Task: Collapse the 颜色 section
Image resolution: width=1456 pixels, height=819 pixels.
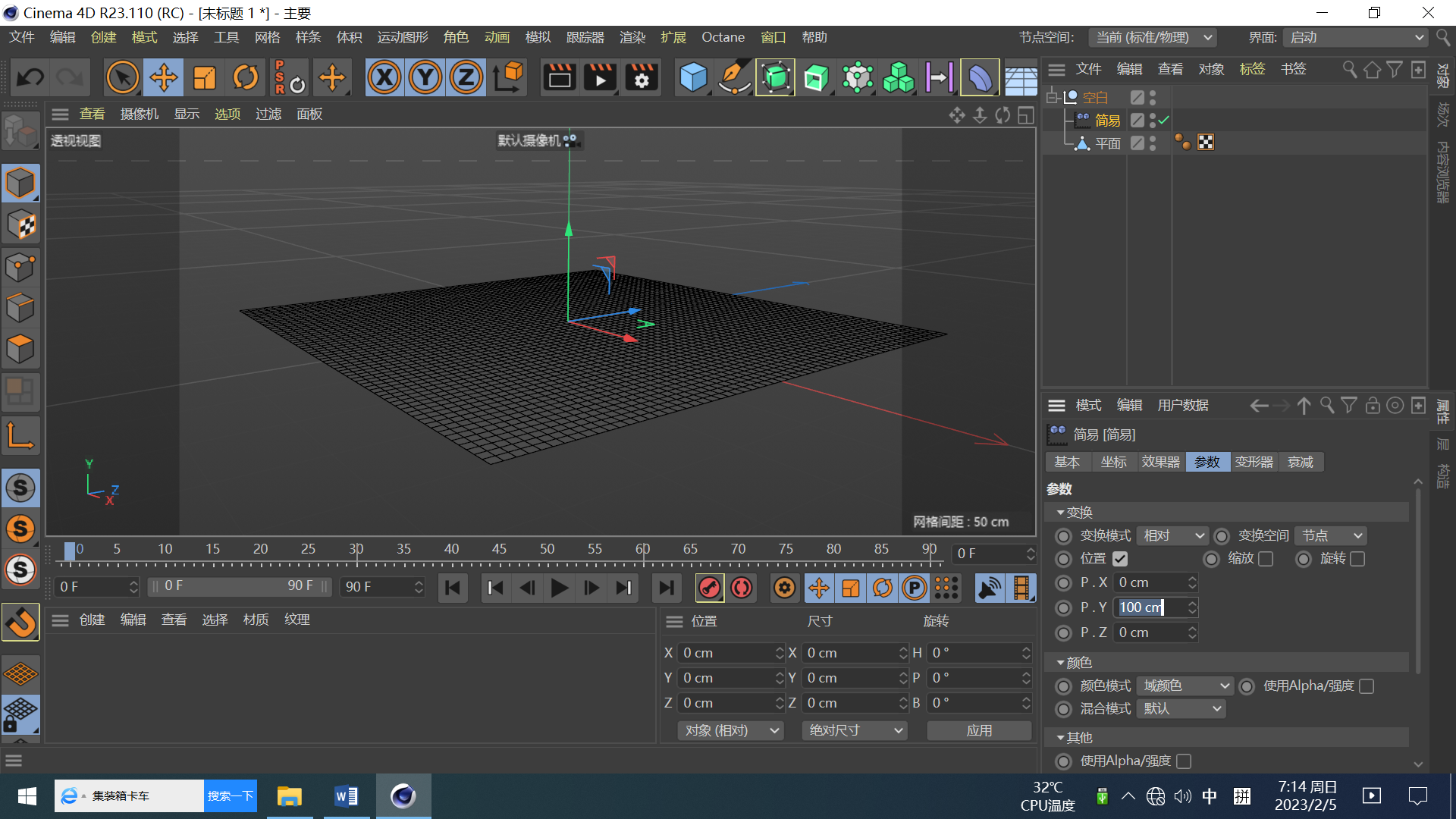Action: point(1060,663)
